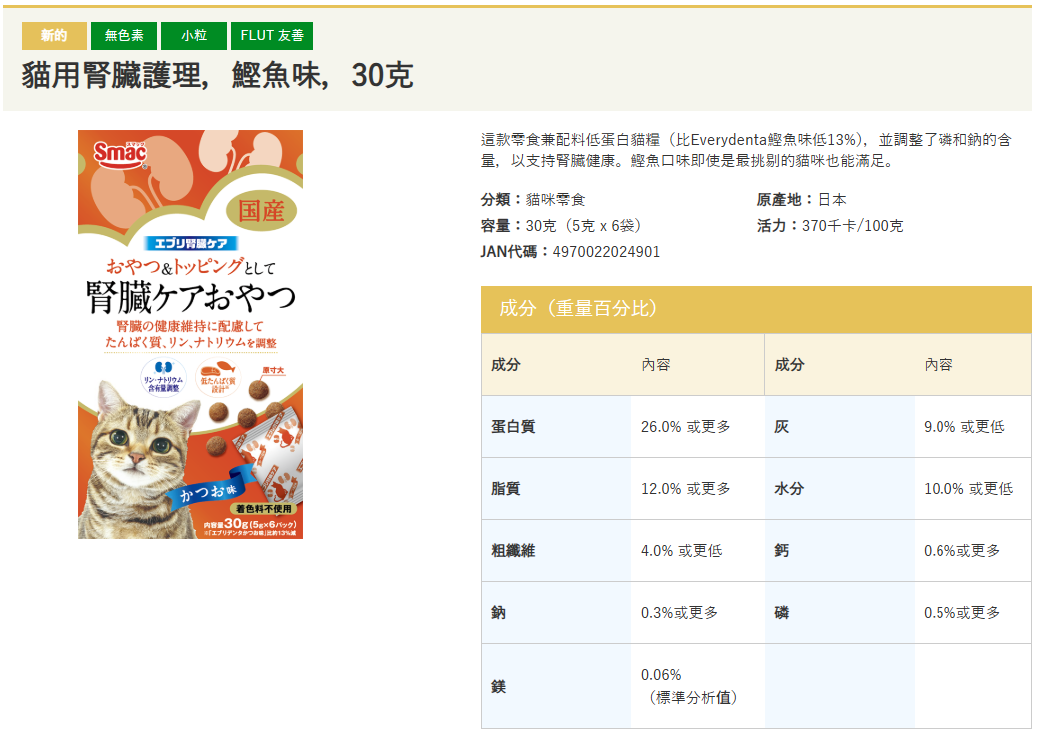1038x738 pixels.
Task: Click the product title 貓用腎臟護理，鰹魚味，30克
Action: [x=217, y=76]
